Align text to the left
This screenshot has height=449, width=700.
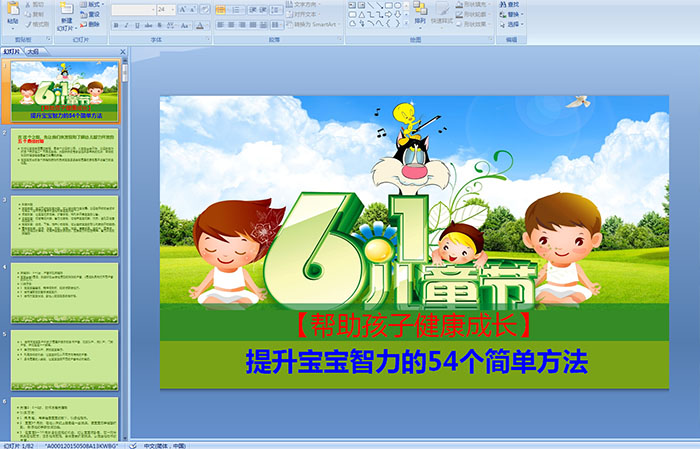(x=221, y=25)
